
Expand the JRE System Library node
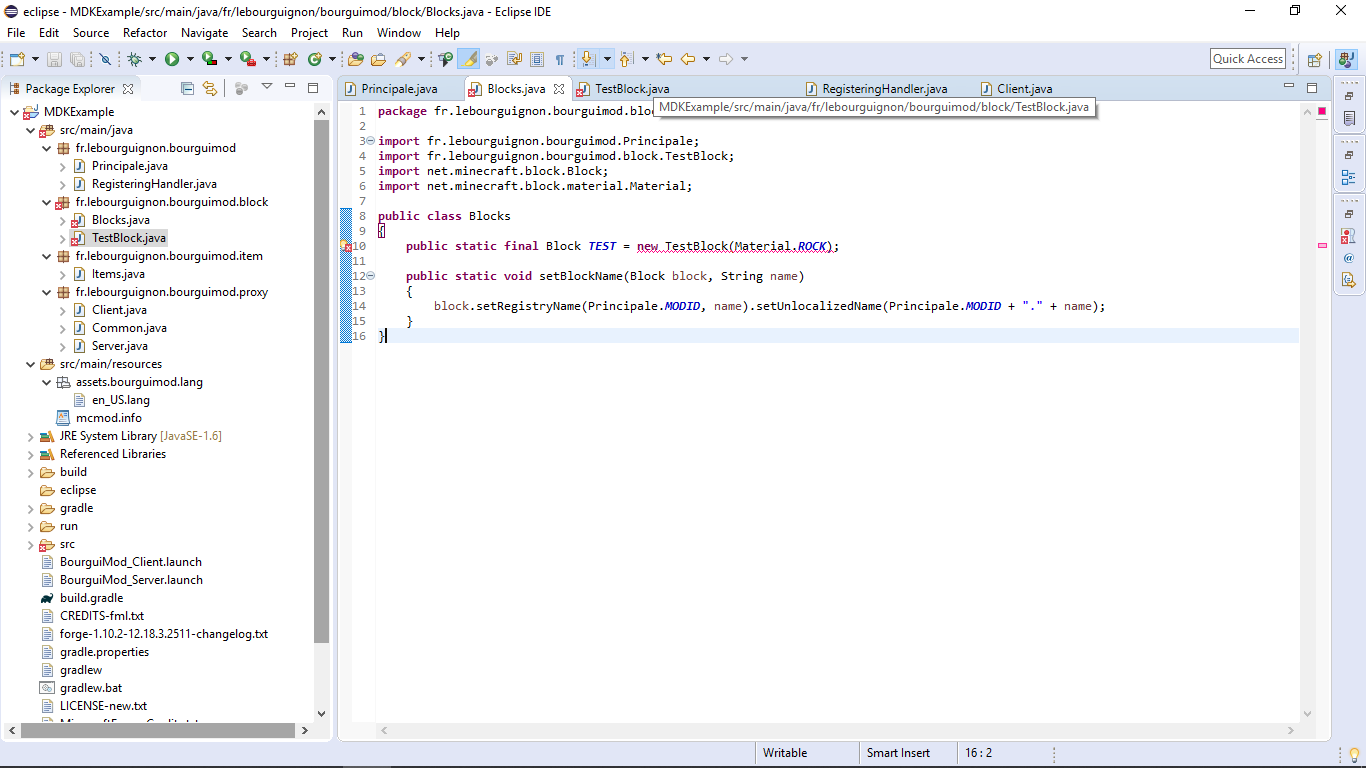30,436
